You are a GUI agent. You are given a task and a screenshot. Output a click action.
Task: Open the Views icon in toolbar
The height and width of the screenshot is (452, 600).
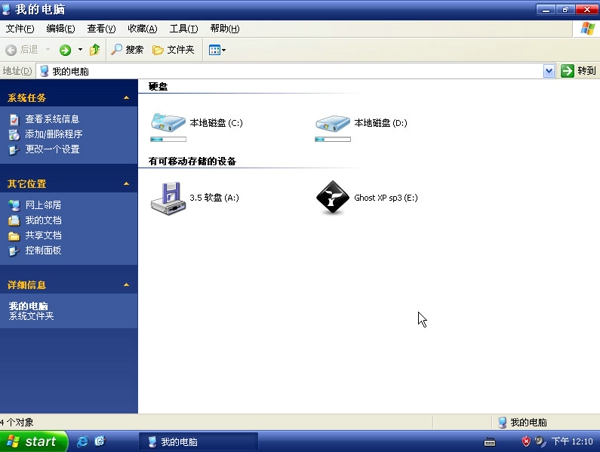click(214, 50)
